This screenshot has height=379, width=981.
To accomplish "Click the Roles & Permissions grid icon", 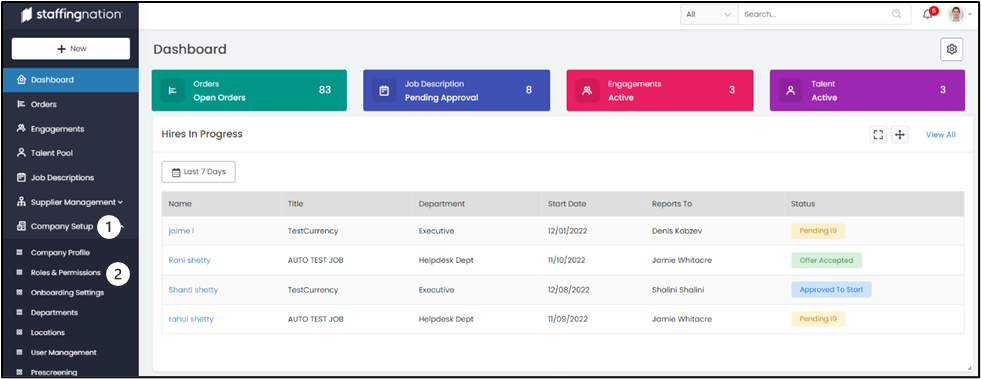I will (x=19, y=273).
